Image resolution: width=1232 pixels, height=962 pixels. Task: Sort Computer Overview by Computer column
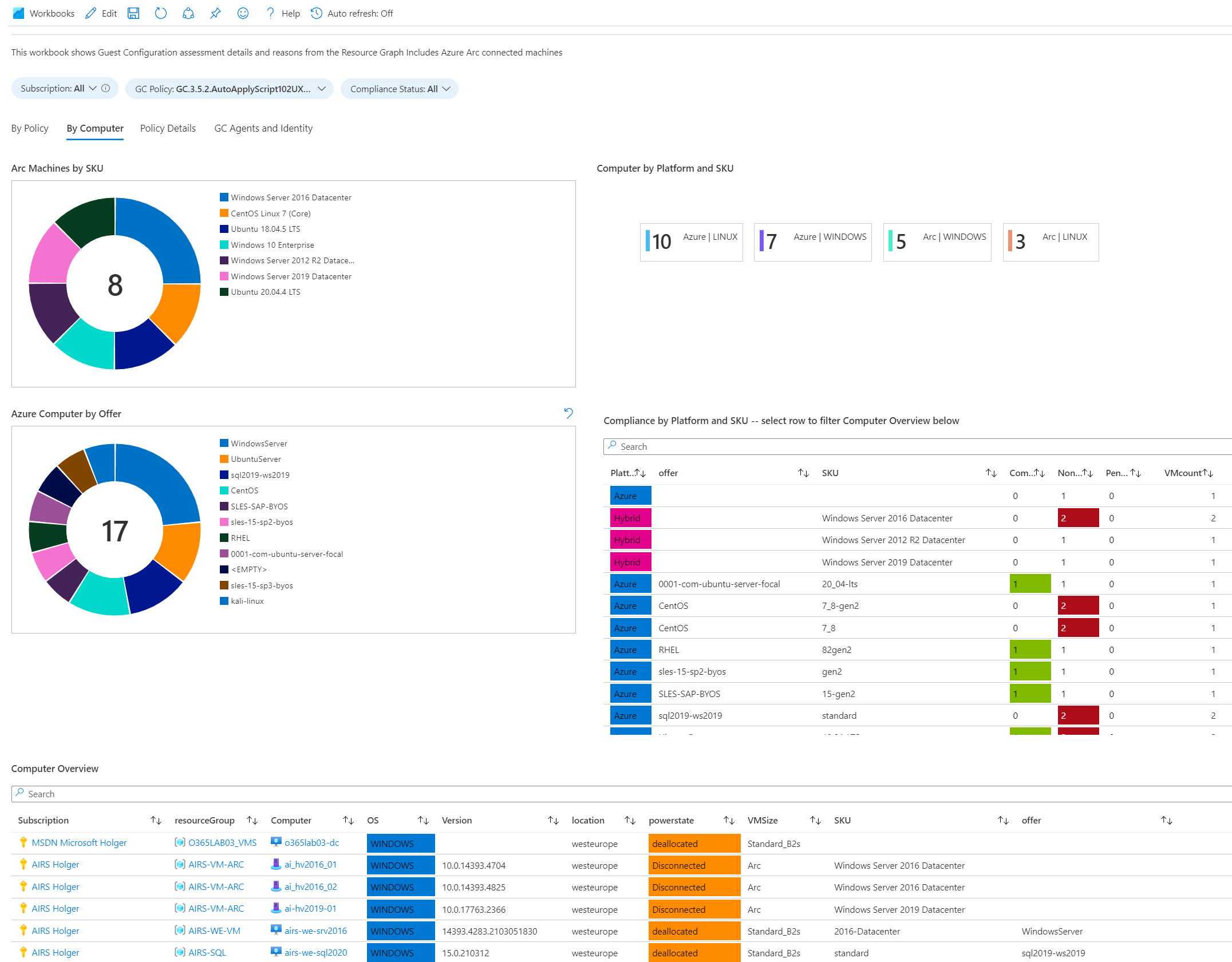point(348,820)
